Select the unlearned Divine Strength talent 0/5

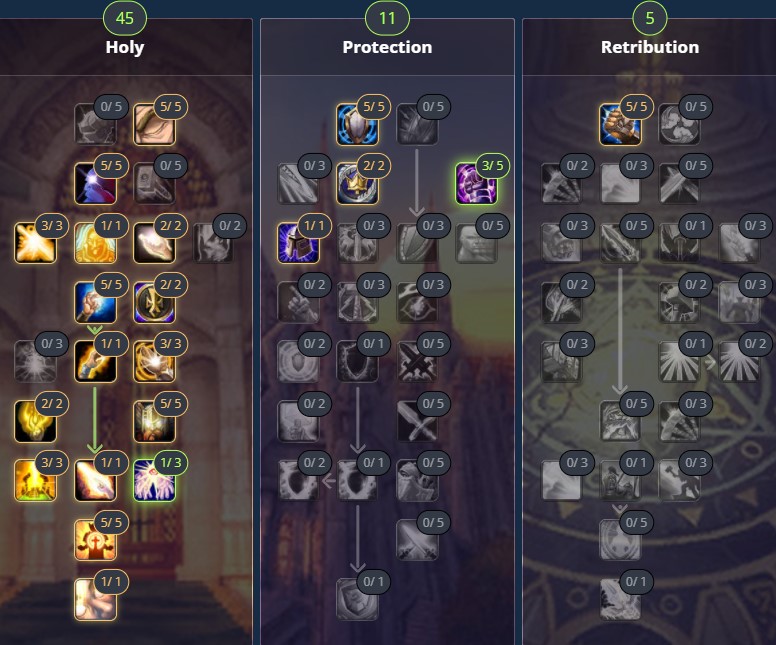coord(96,124)
